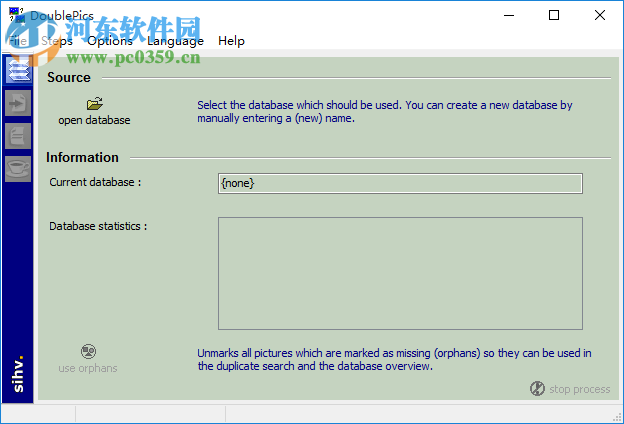This screenshot has width=624, height=424.
Task: Open the File menu
Action: coord(18,41)
